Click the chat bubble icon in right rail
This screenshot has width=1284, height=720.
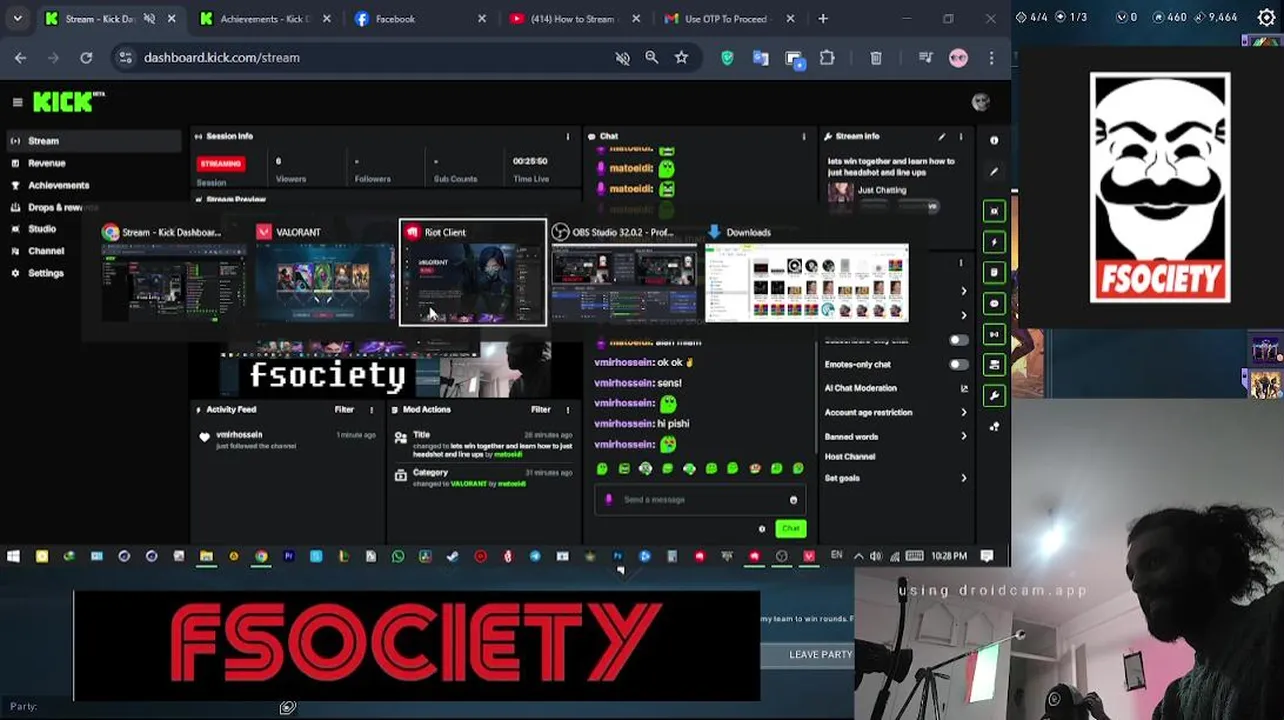click(x=994, y=304)
